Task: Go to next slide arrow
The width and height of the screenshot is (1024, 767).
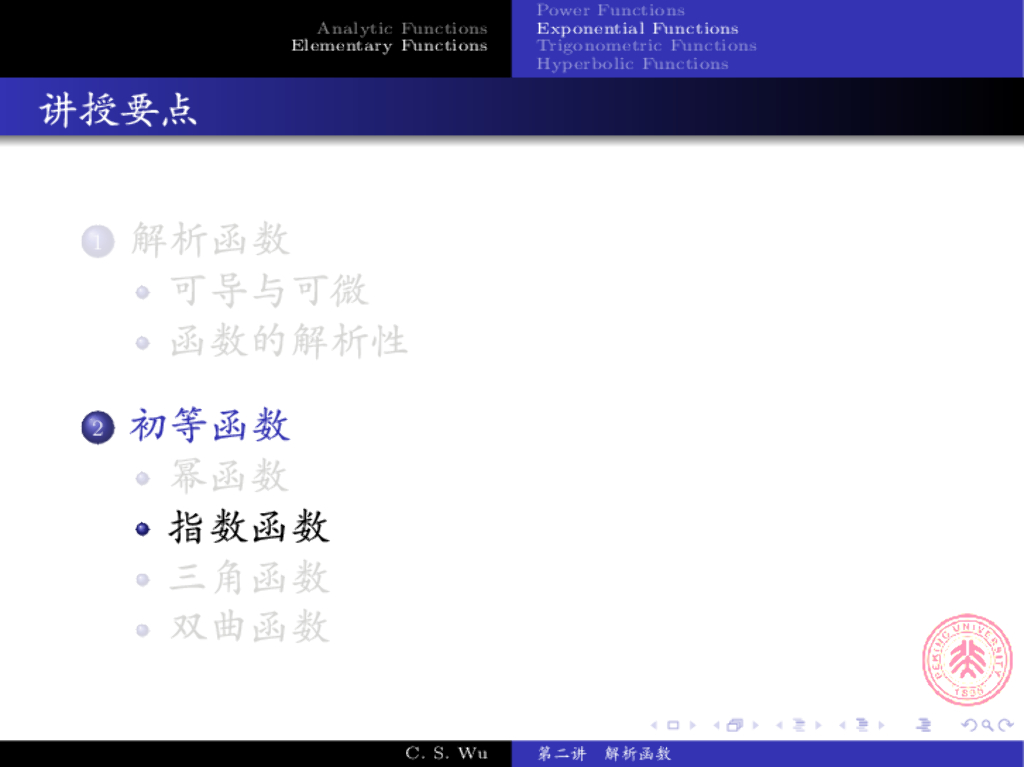Action: pyautogui.click(x=692, y=725)
